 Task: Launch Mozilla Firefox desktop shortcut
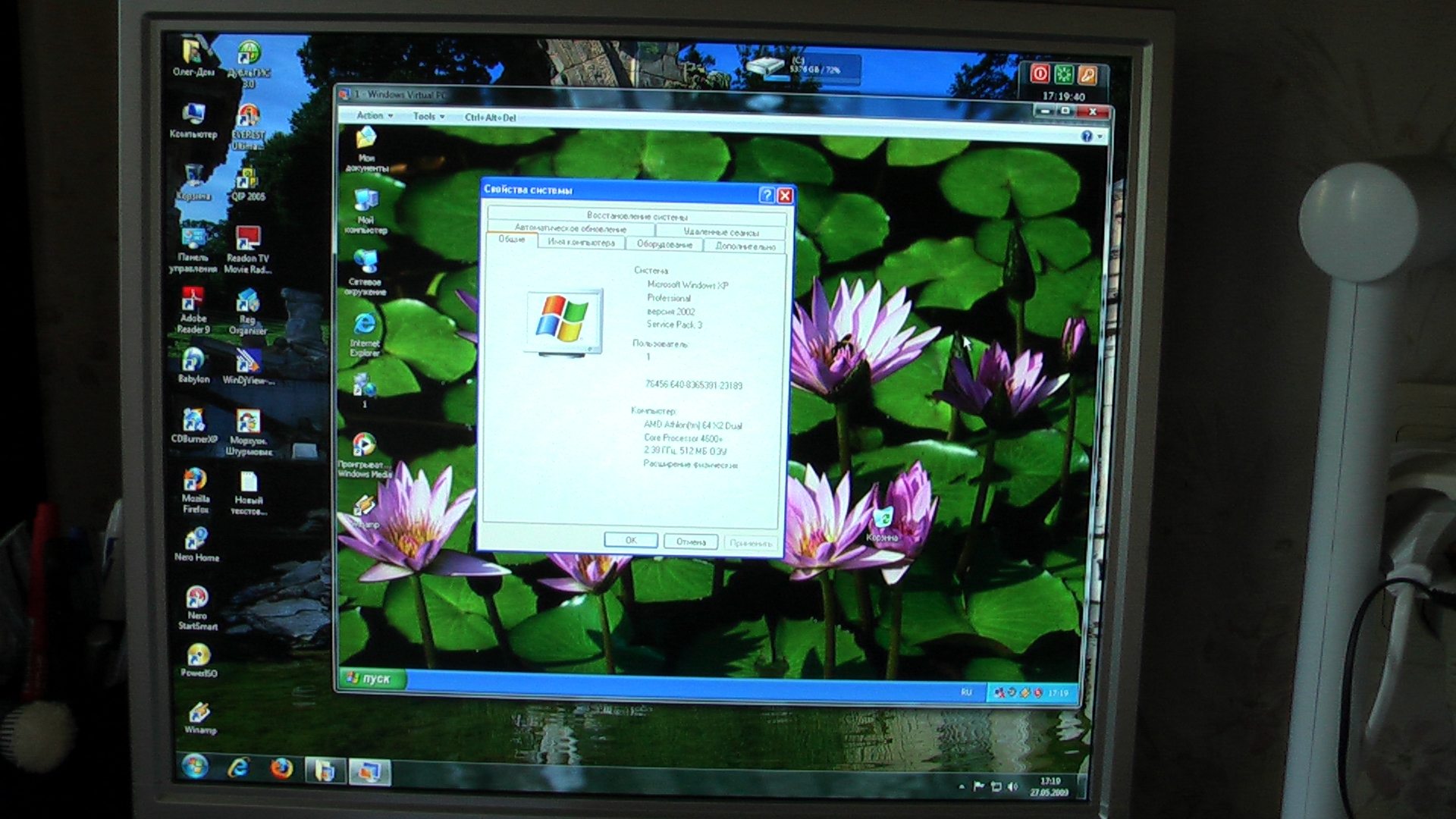(195, 491)
